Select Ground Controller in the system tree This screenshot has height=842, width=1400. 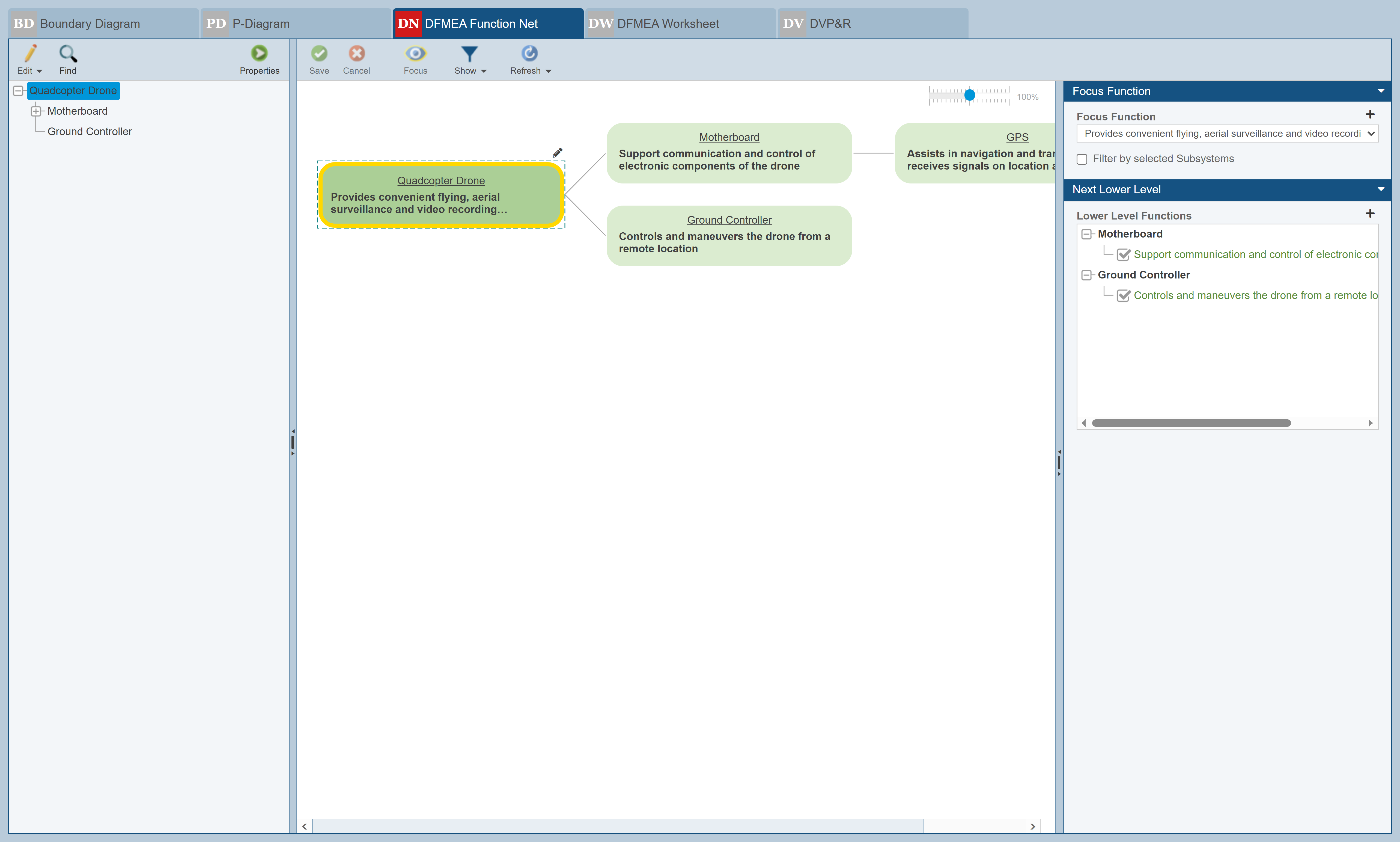tap(90, 132)
